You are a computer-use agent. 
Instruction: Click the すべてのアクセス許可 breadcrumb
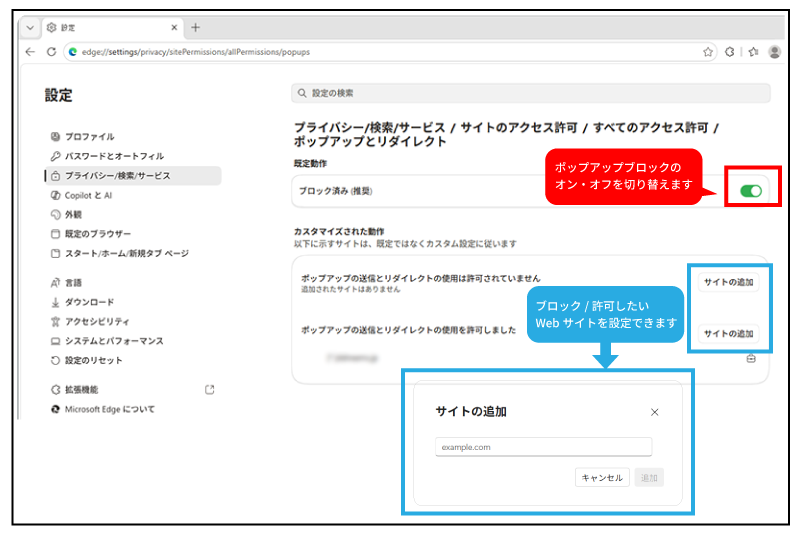651,128
